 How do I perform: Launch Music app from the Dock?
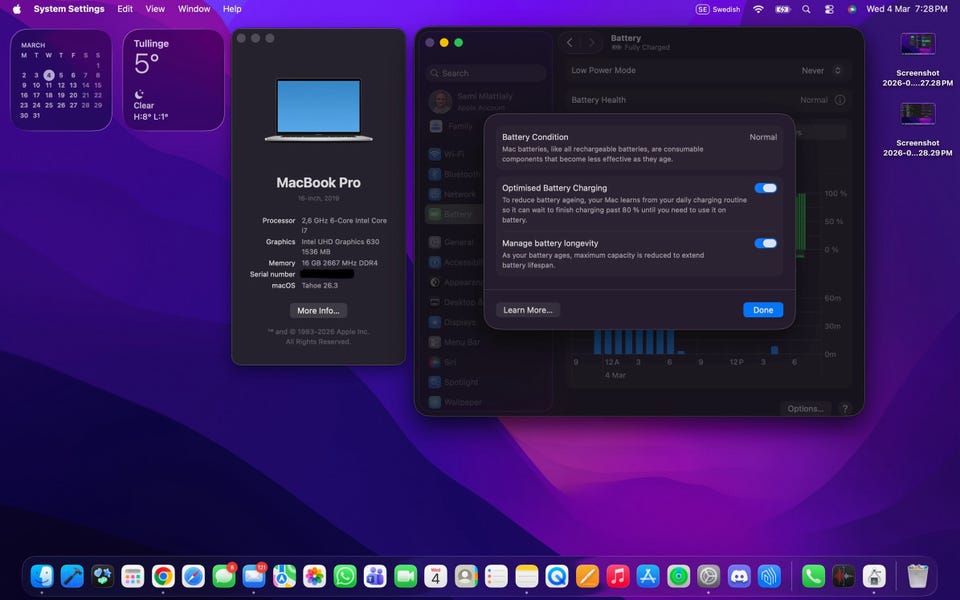(617, 576)
